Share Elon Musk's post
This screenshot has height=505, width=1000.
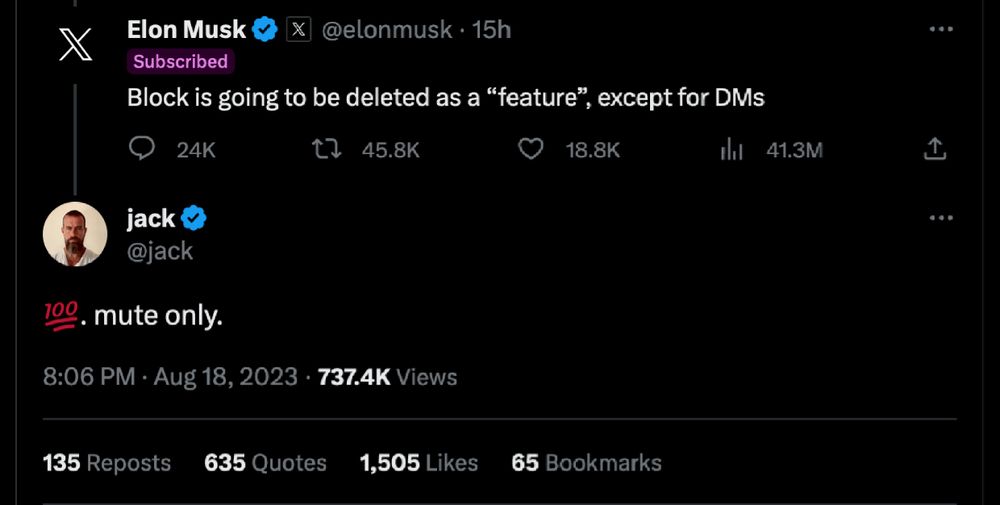tap(934, 149)
